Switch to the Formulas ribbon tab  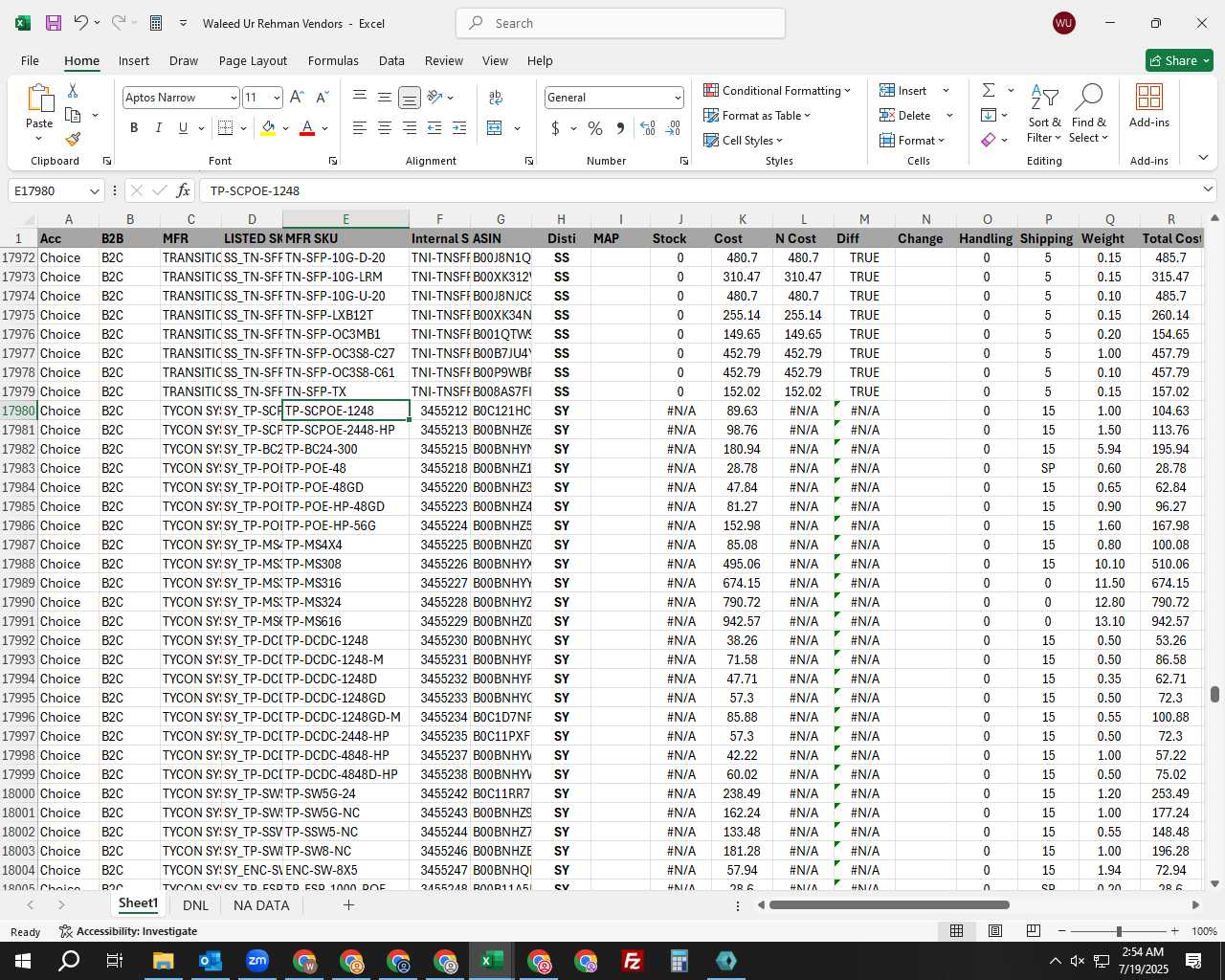point(333,60)
